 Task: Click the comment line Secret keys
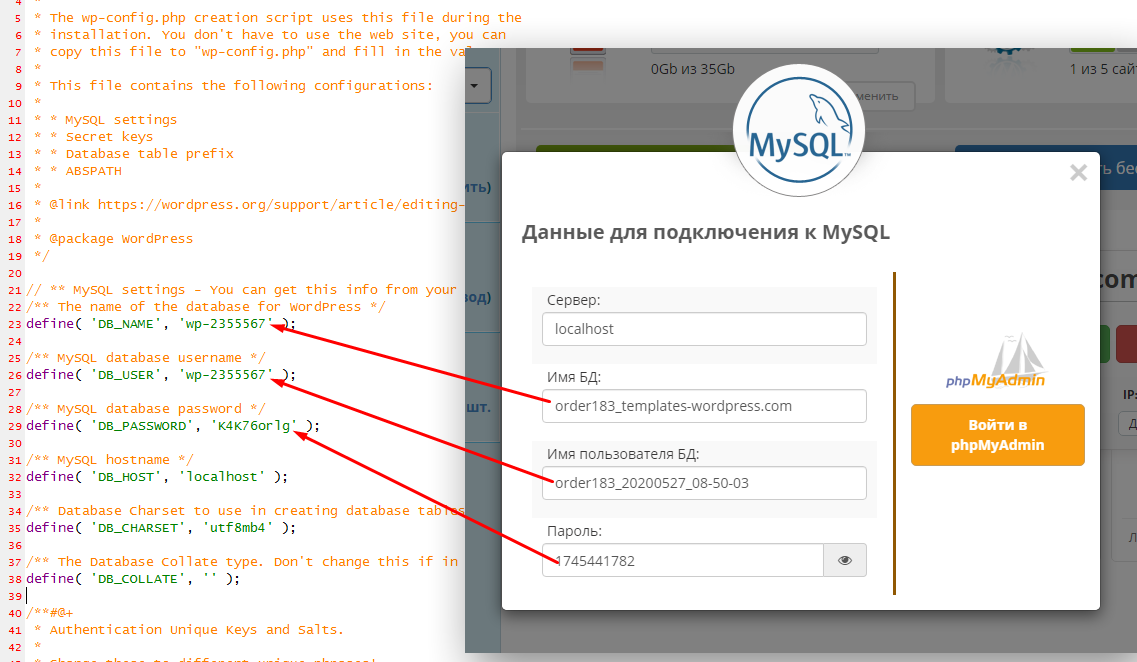[x=109, y=136]
